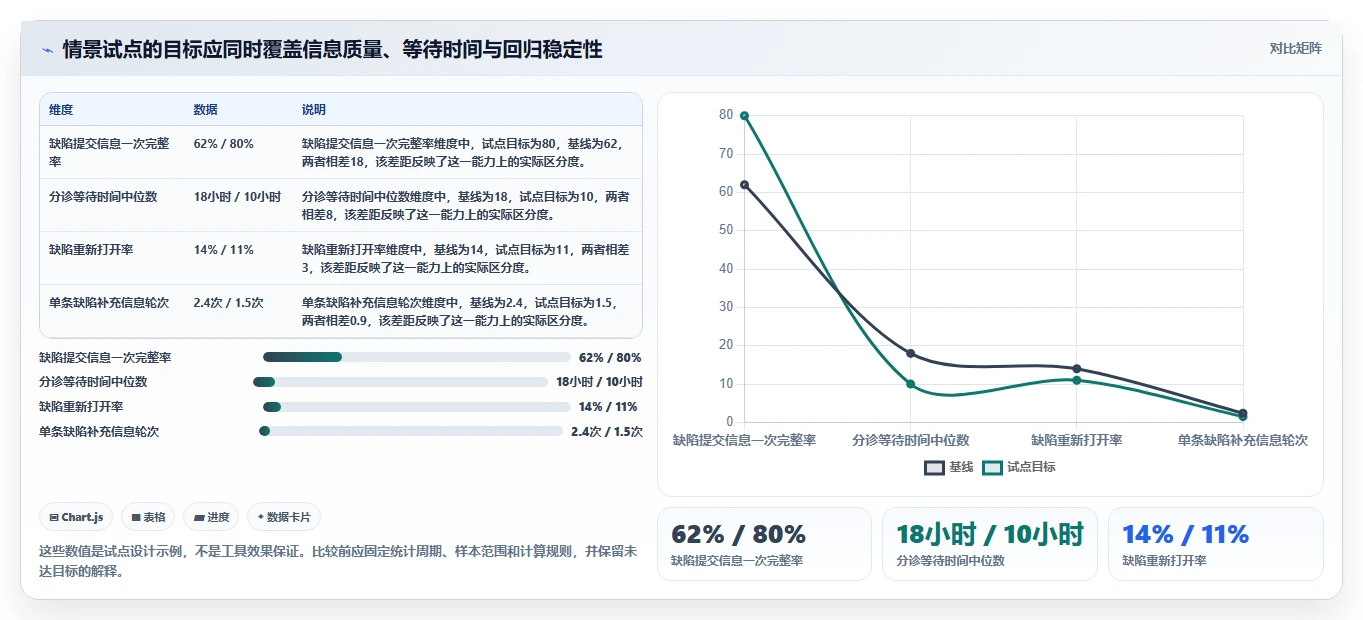Click the 基线 point at 62
This screenshot has height=620, width=1363.
point(744,185)
